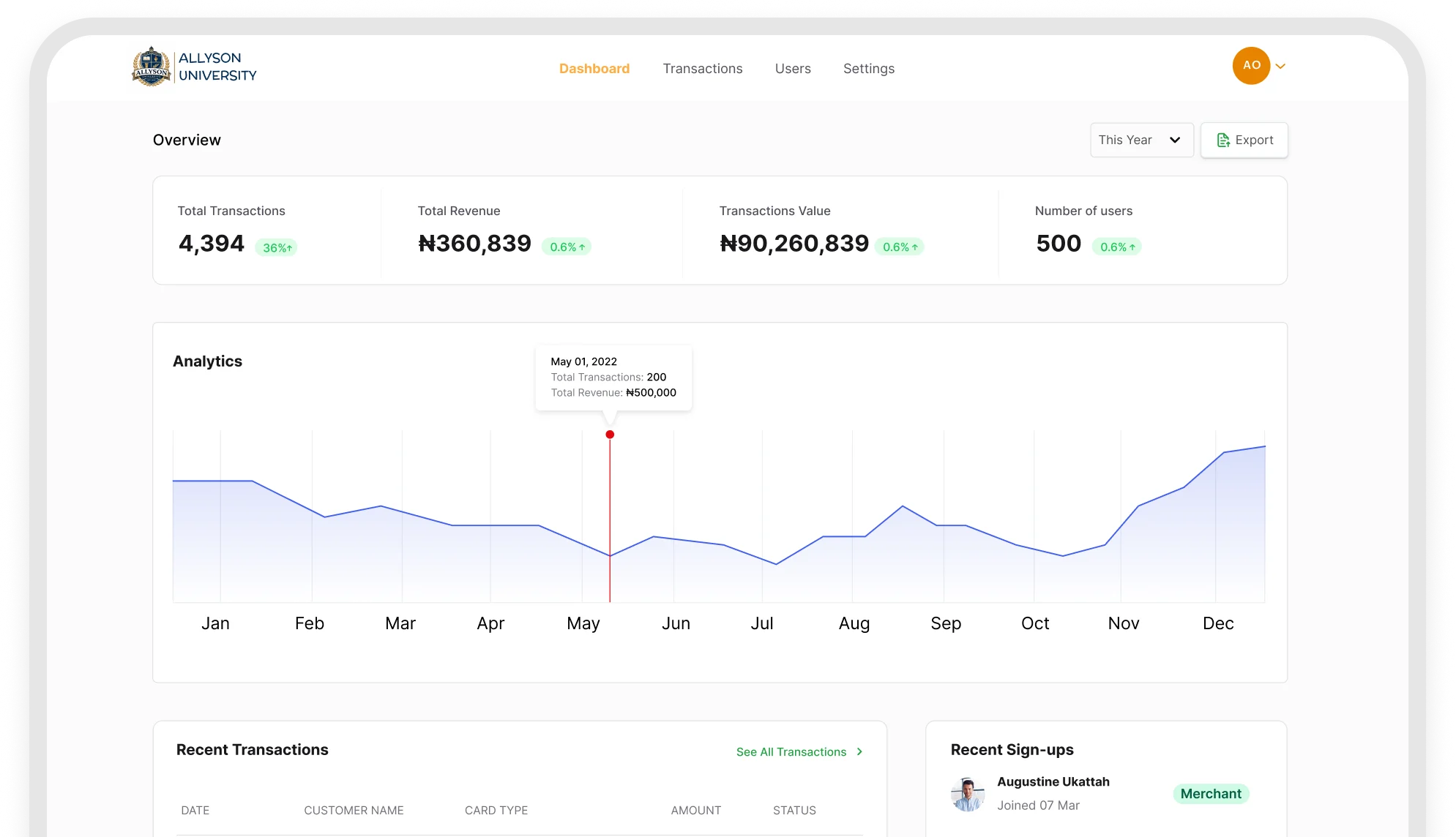1456x837 pixels.
Task: Click the Nov label on the chart axis
Action: pos(1123,623)
